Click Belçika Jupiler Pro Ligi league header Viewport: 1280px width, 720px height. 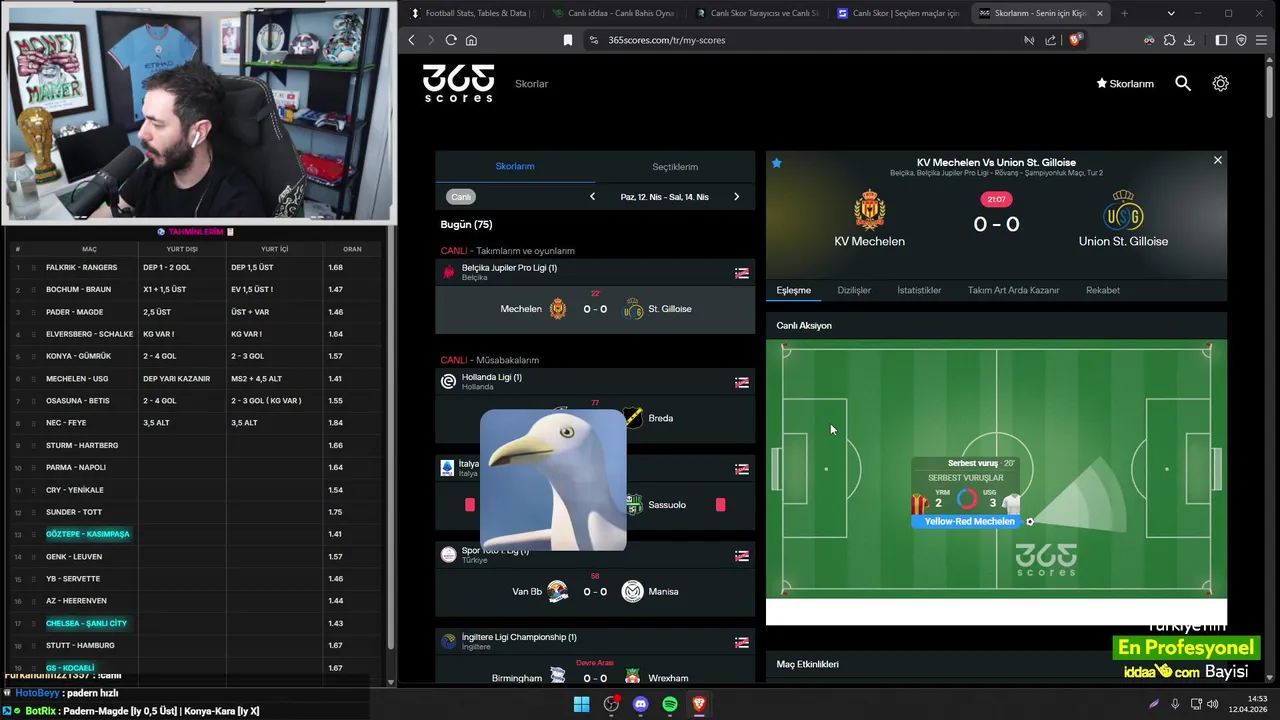(595, 272)
